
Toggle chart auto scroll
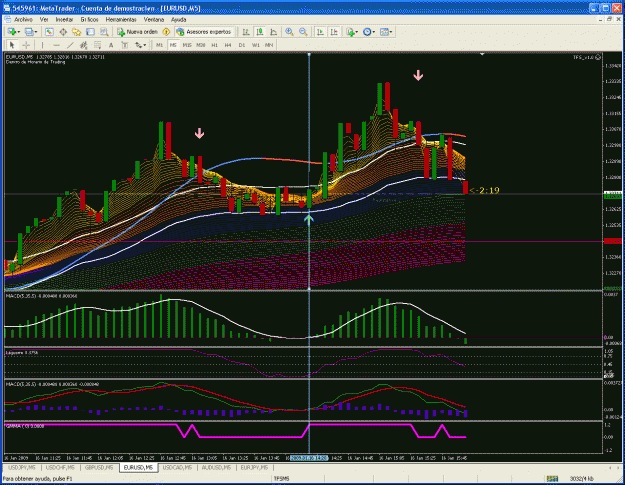click(x=320, y=32)
